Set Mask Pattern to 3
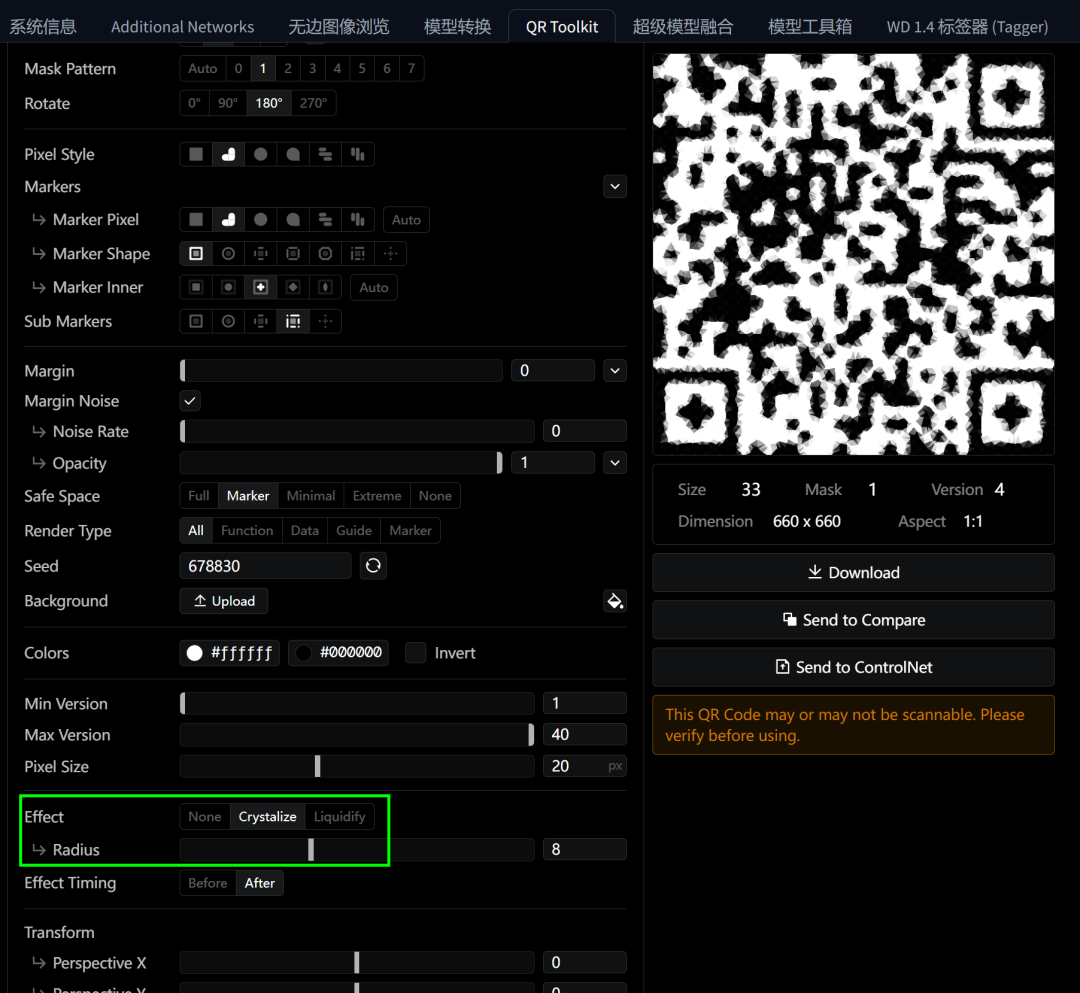The image size is (1080, 993). [x=312, y=68]
